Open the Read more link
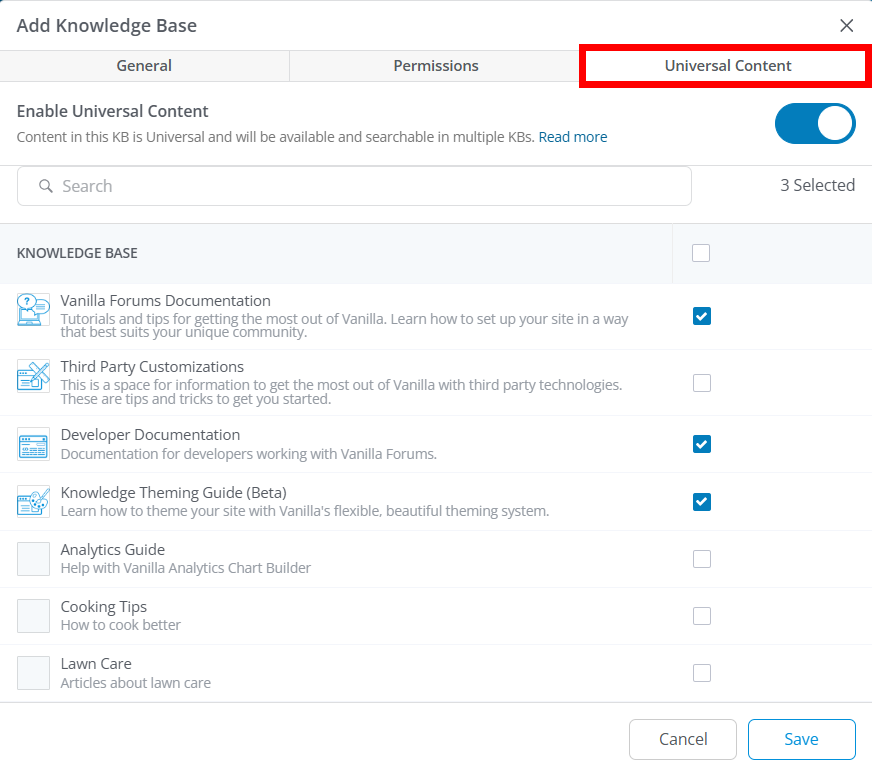872x777 pixels. 573,137
